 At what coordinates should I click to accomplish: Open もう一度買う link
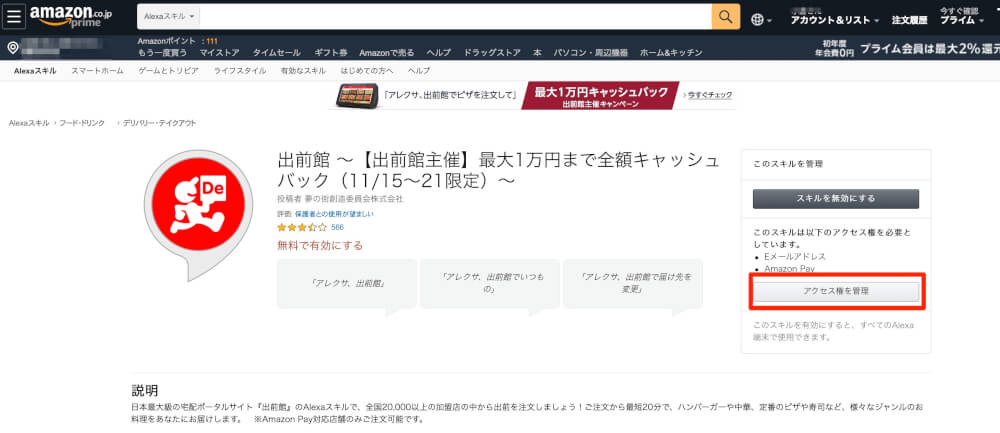162,52
